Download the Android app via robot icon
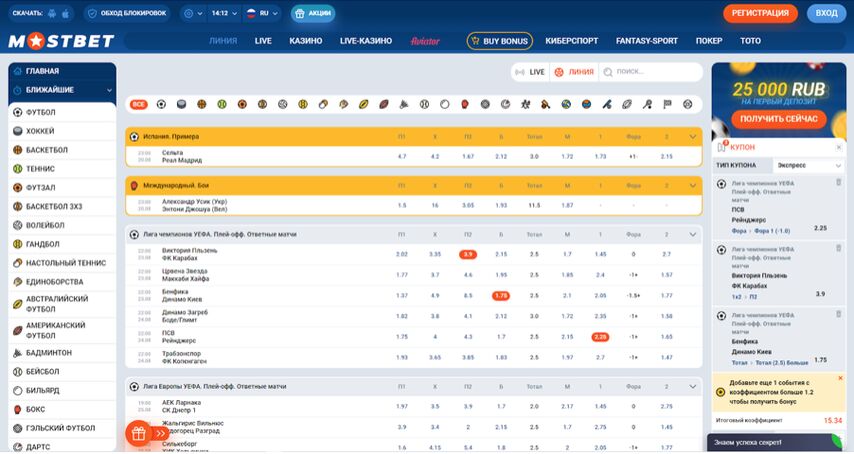Viewport: 854px width, 454px height. click(x=52, y=14)
